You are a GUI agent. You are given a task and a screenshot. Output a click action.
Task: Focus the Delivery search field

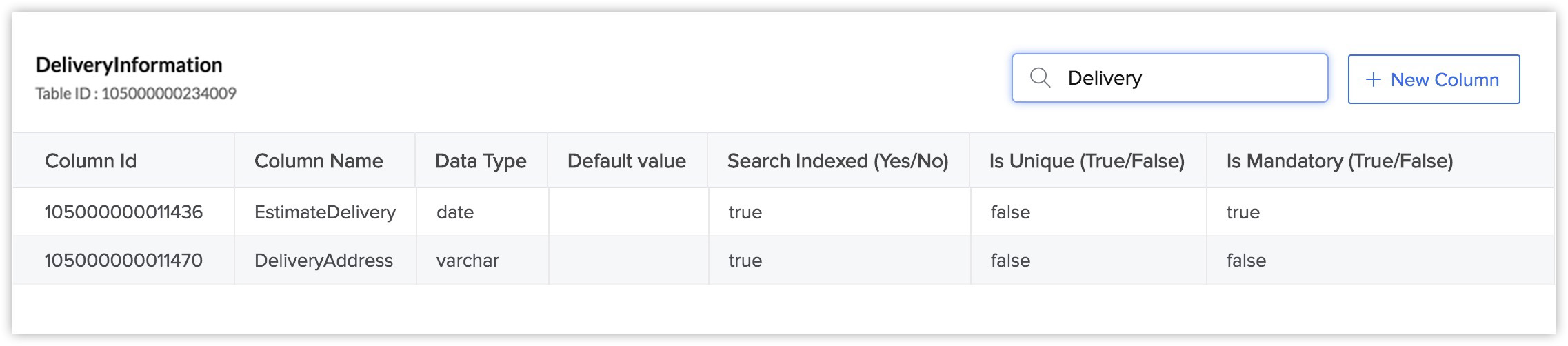point(1169,78)
